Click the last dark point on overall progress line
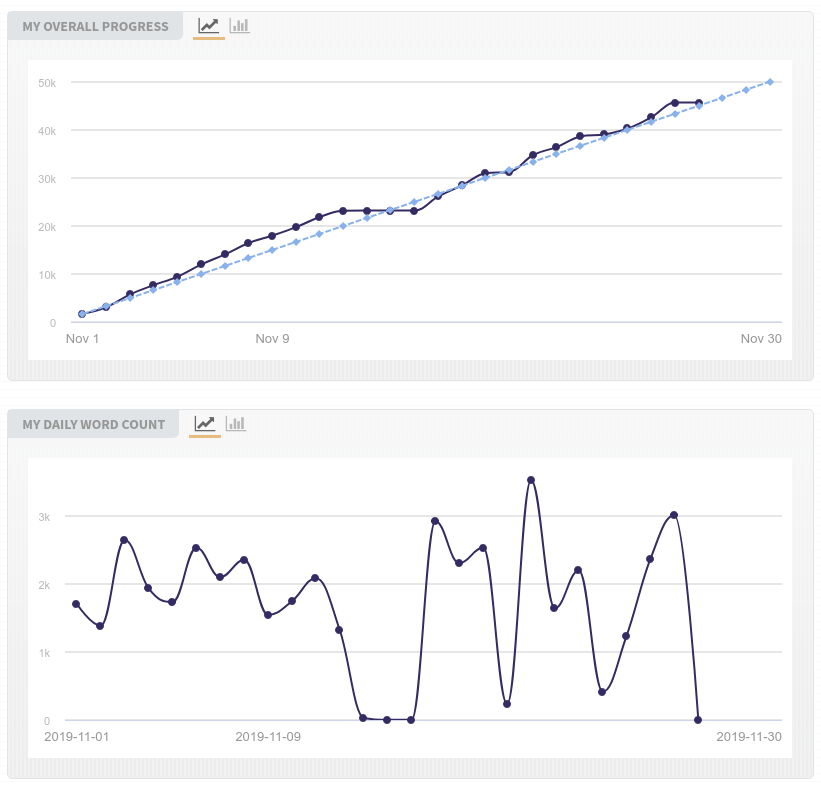 pos(699,103)
